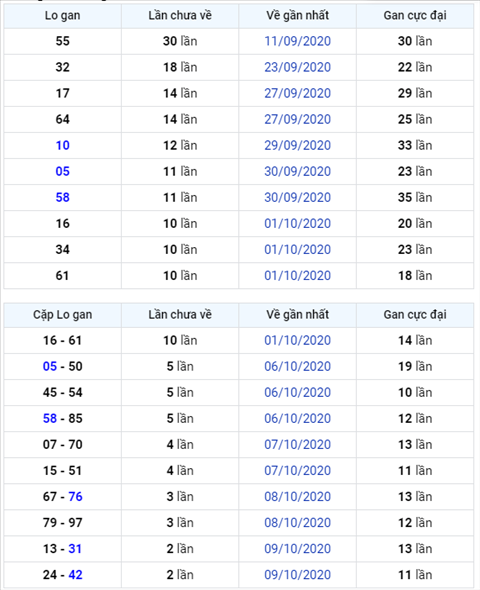This screenshot has height=590, width=480.
Task: Open date 08/10/2020 for pair 79 - 97
Action: click(297, 523)
